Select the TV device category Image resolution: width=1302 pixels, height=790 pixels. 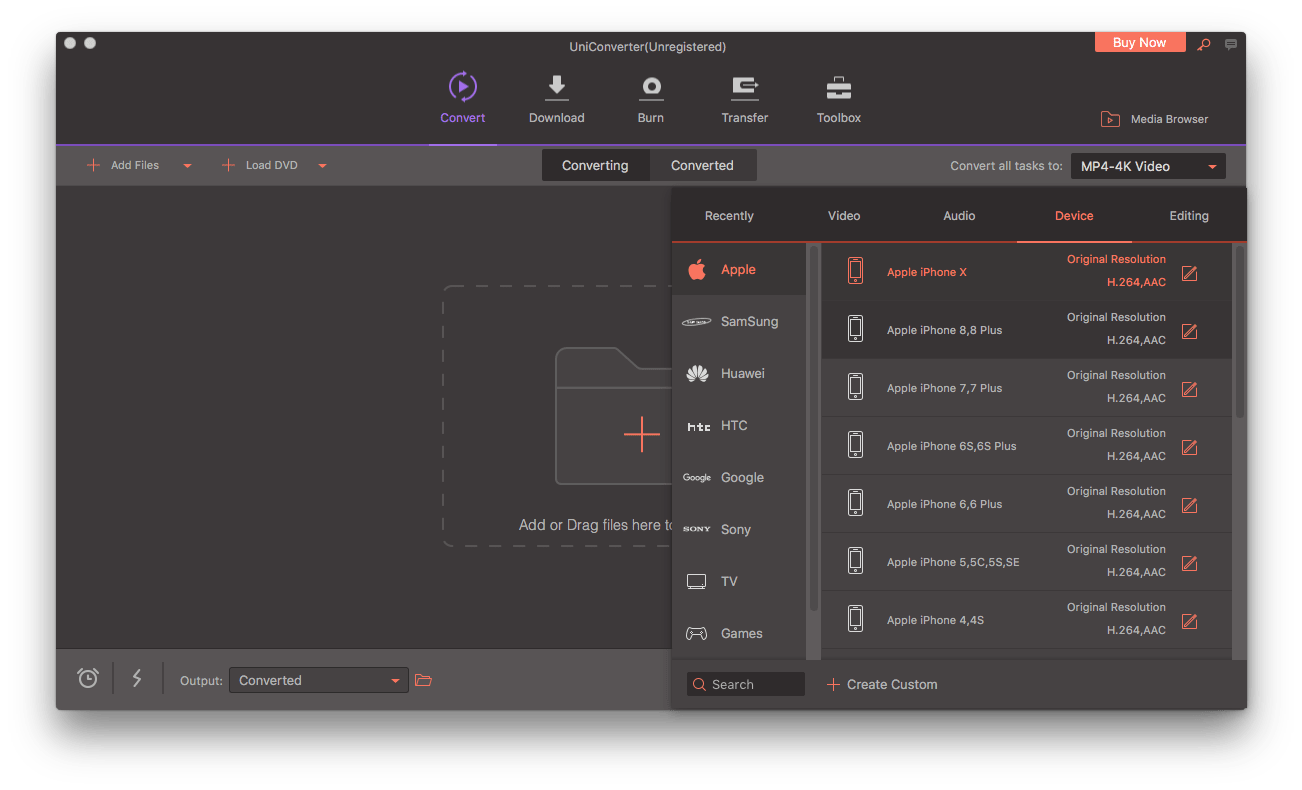739,581
